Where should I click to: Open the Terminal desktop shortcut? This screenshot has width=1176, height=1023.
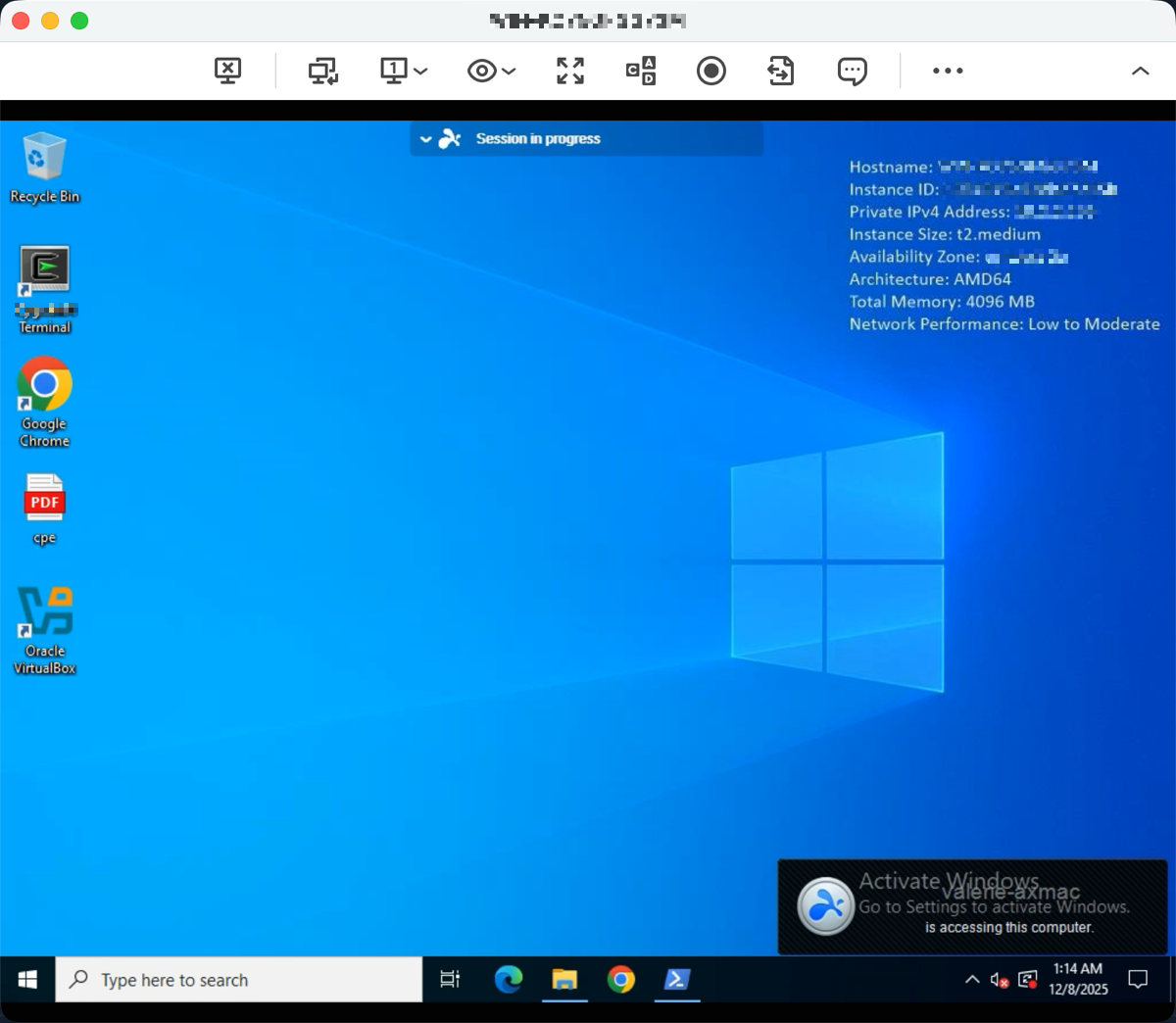(44, 269)
